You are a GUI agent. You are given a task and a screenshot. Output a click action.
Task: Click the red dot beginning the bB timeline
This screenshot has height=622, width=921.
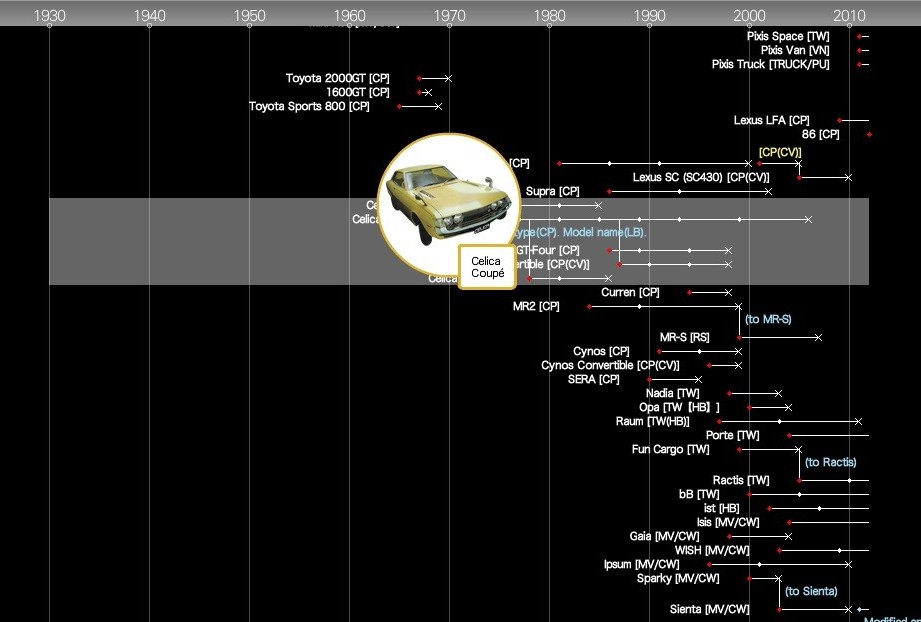[749, 495]
